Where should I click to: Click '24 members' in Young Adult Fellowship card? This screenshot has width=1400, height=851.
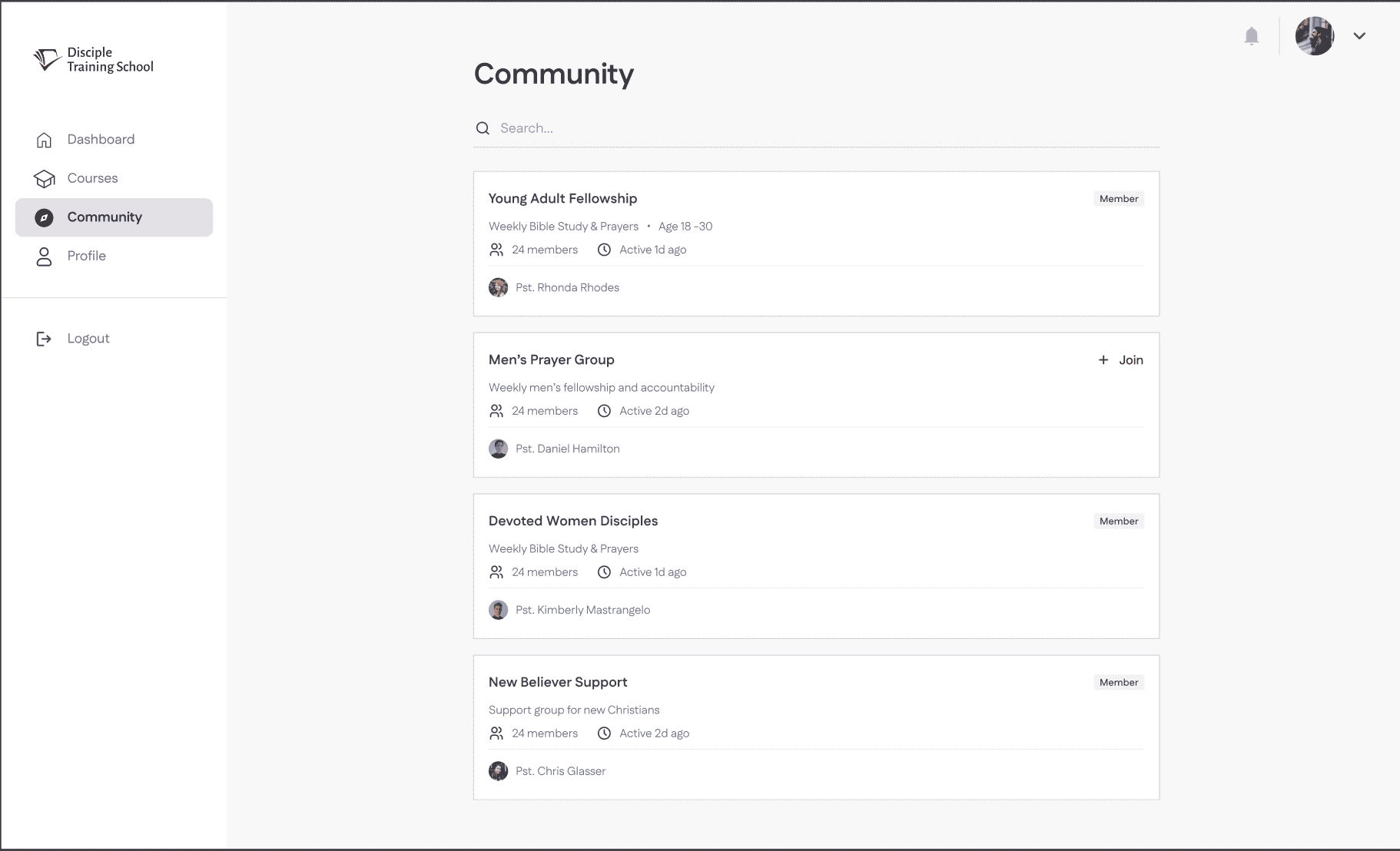pyautogui.click(x=545, y=250)
